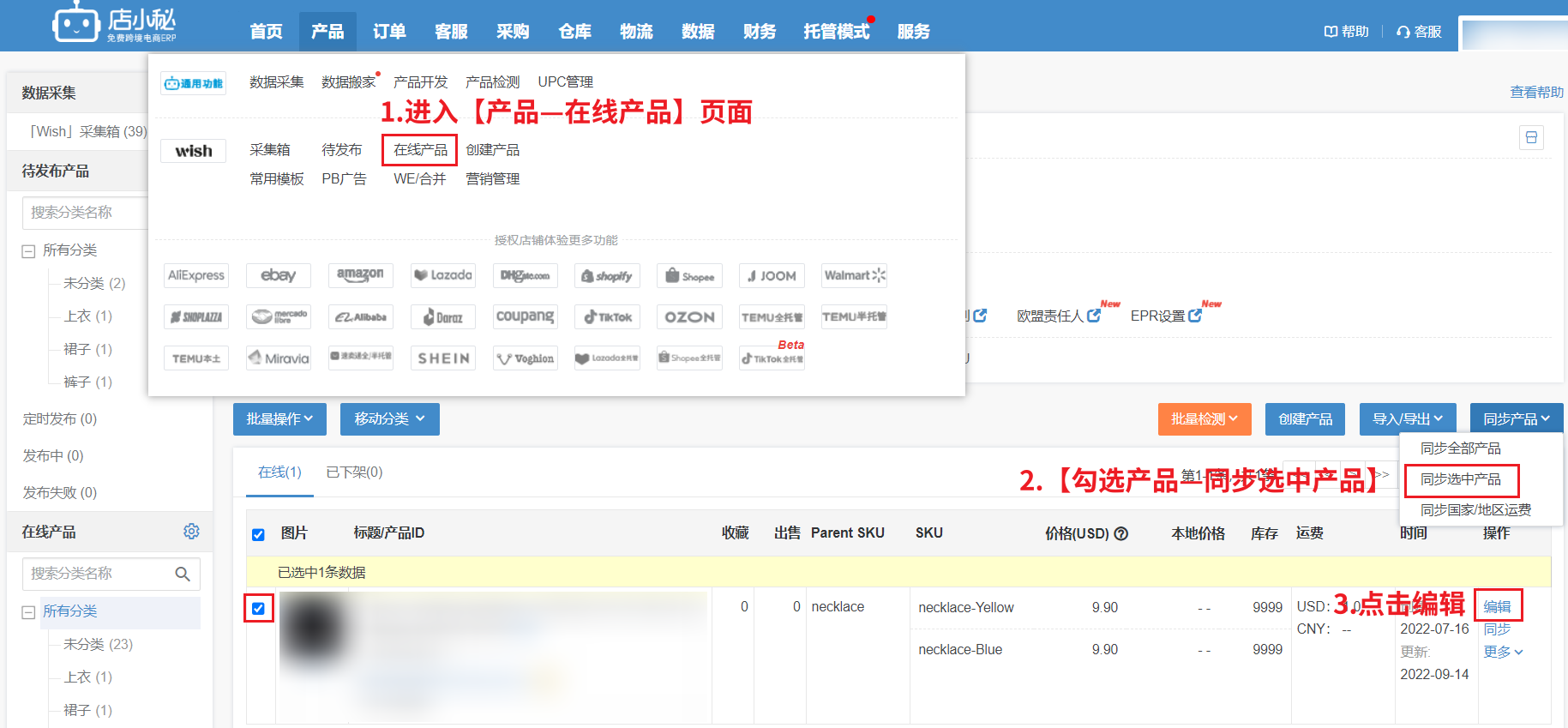Click the search magnifier in category search
Viewport: 1568px width, 728px height.
pyautogui.click(x=183, y=574)
